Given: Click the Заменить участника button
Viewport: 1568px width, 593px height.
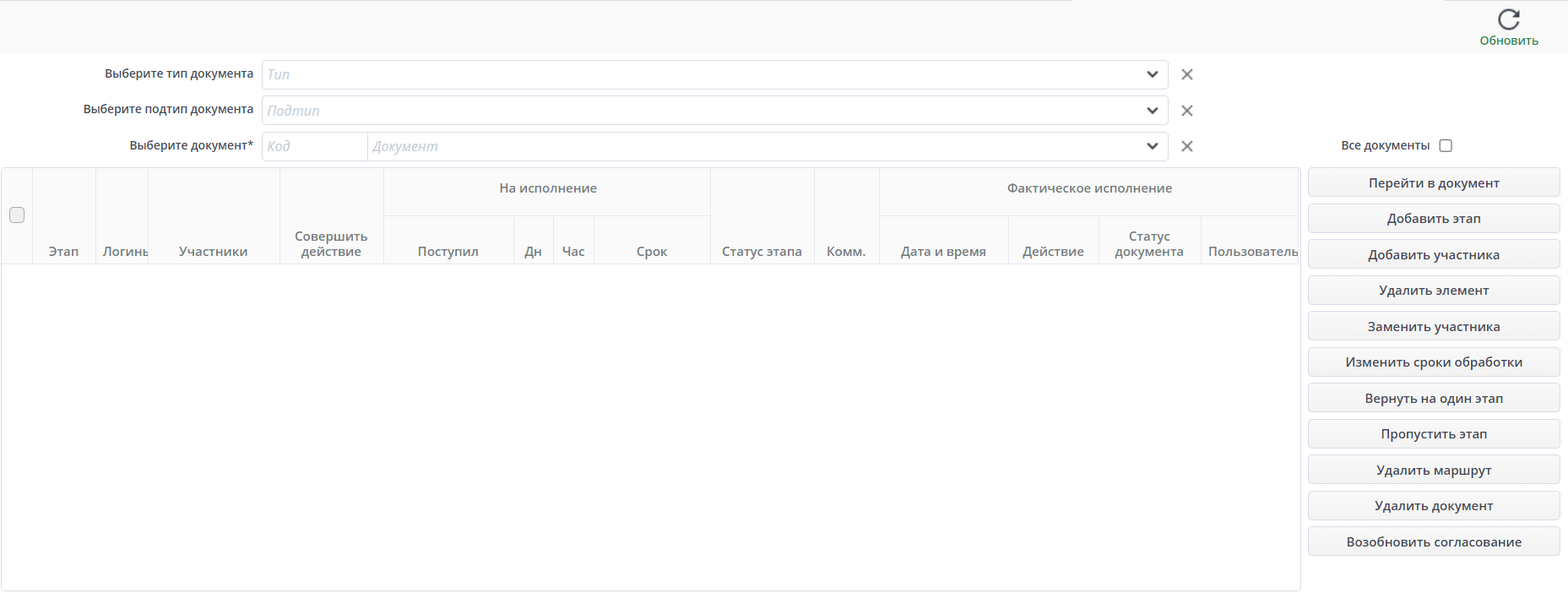Looking at the screenshot, I should click(1434, 326).
